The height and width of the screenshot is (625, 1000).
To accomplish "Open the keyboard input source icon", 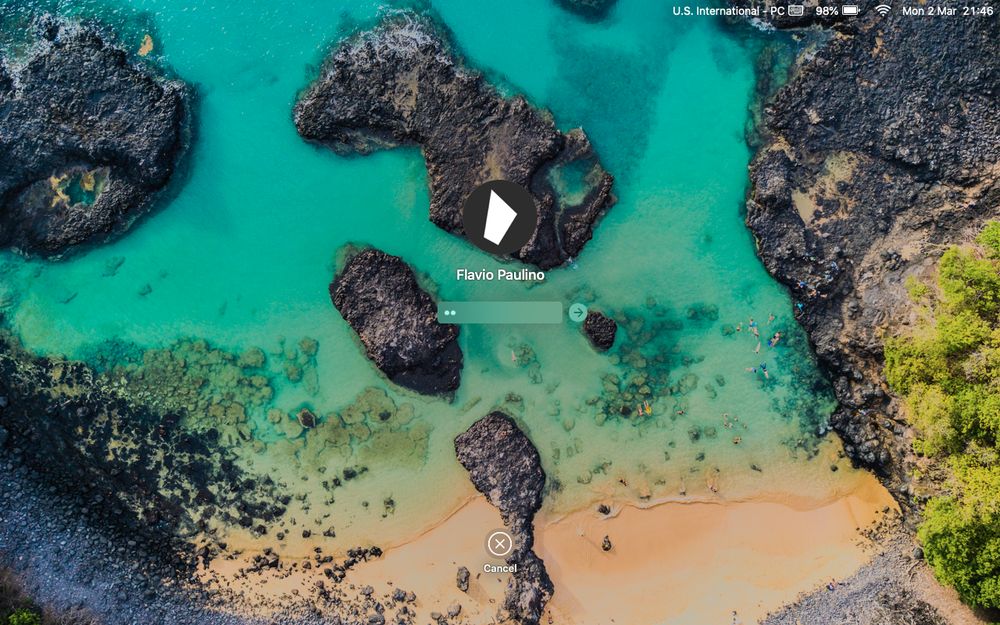I will point(796,11).
